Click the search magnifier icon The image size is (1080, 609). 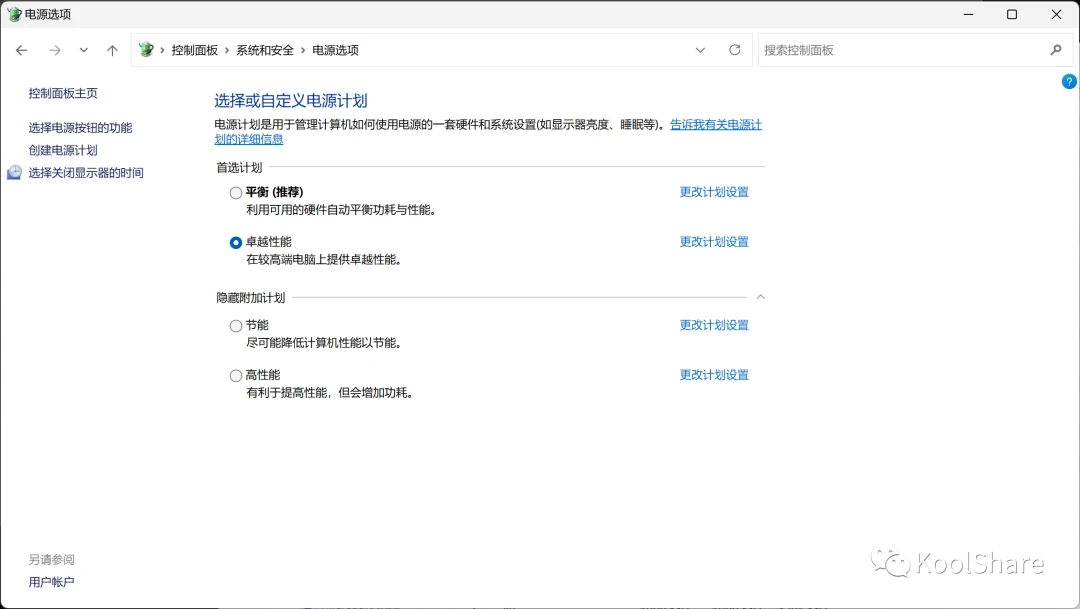1056,50
